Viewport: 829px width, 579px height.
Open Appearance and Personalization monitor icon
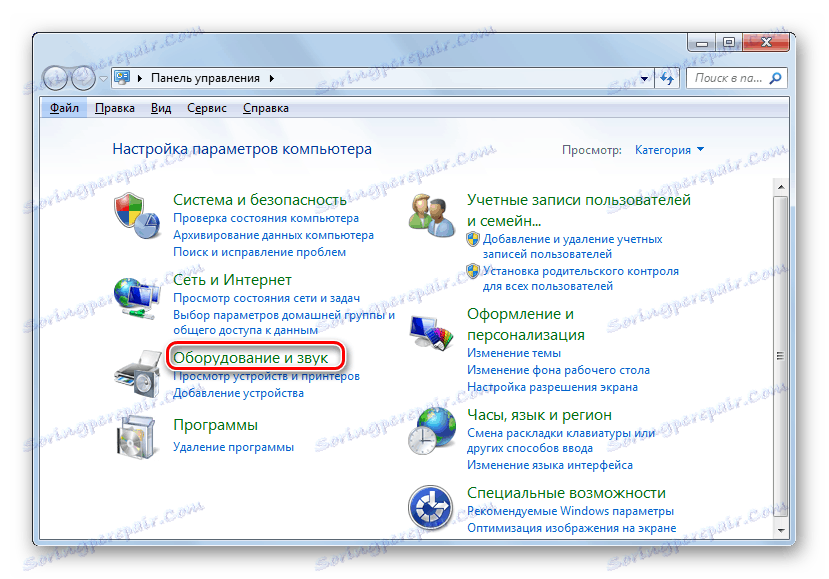pyautogui.click(x=432, y=332)
